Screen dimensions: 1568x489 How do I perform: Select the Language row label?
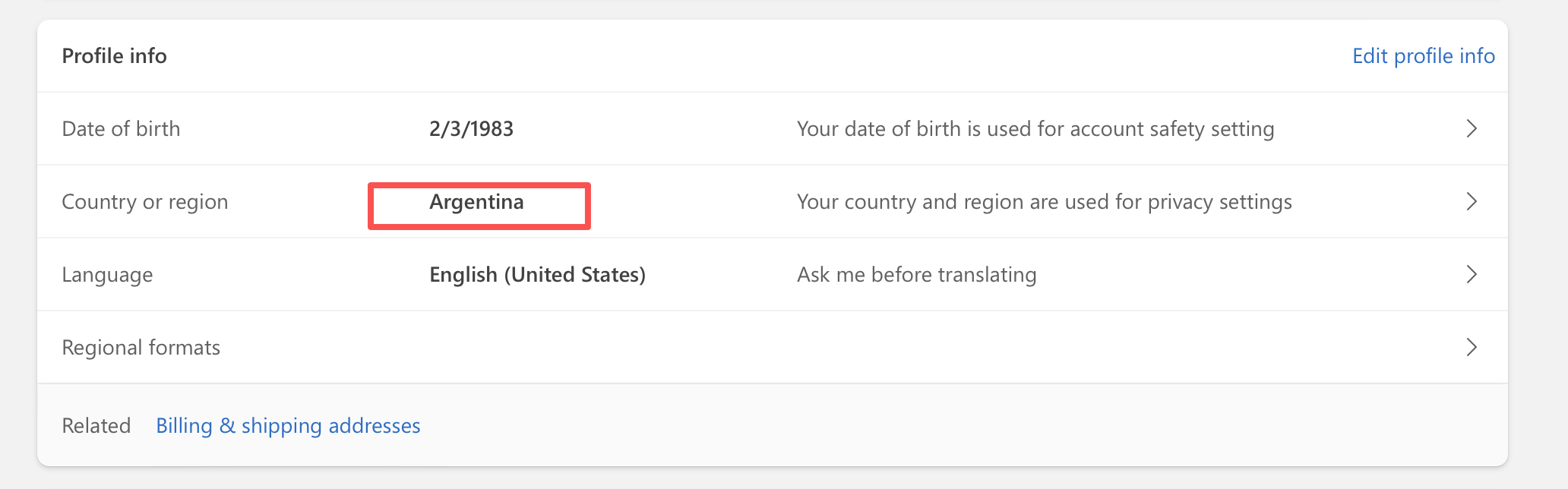(x=107, y=275)
